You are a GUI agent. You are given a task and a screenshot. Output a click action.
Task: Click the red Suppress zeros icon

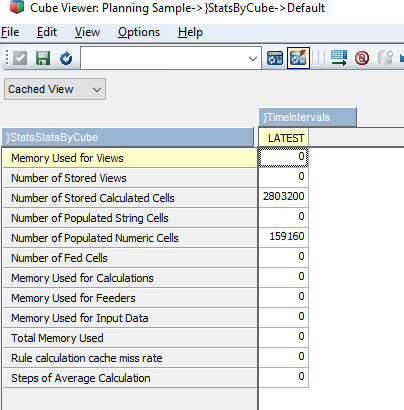[x=362, y=58]
